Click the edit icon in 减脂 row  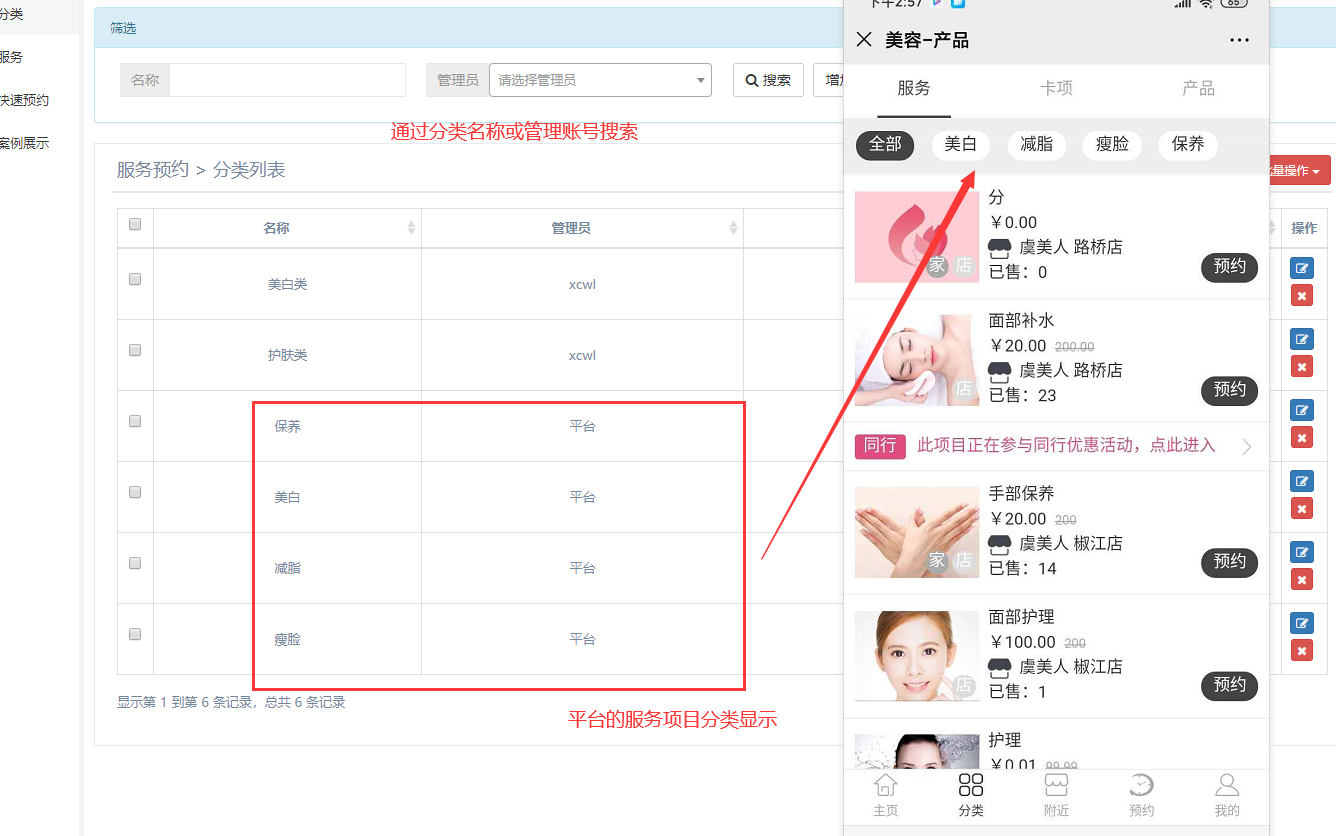click(1301, 552)
